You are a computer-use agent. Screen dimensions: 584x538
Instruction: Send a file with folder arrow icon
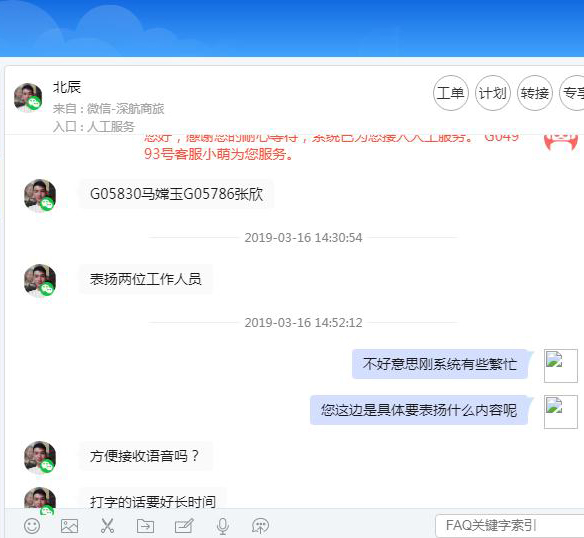click(145, 526)
